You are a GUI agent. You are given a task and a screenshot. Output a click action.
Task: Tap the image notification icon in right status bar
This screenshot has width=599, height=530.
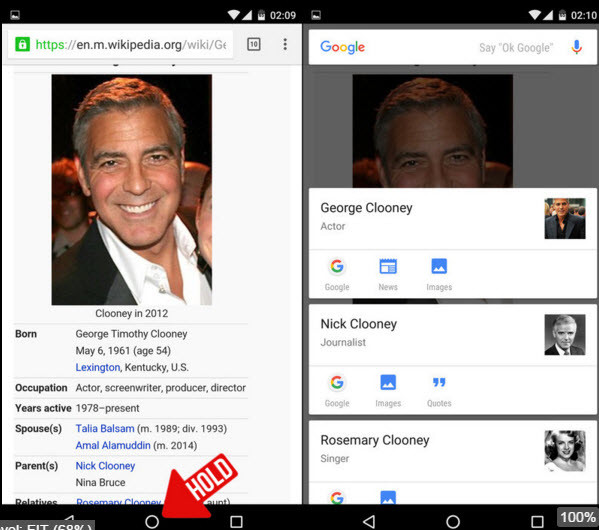pos(316,15)
